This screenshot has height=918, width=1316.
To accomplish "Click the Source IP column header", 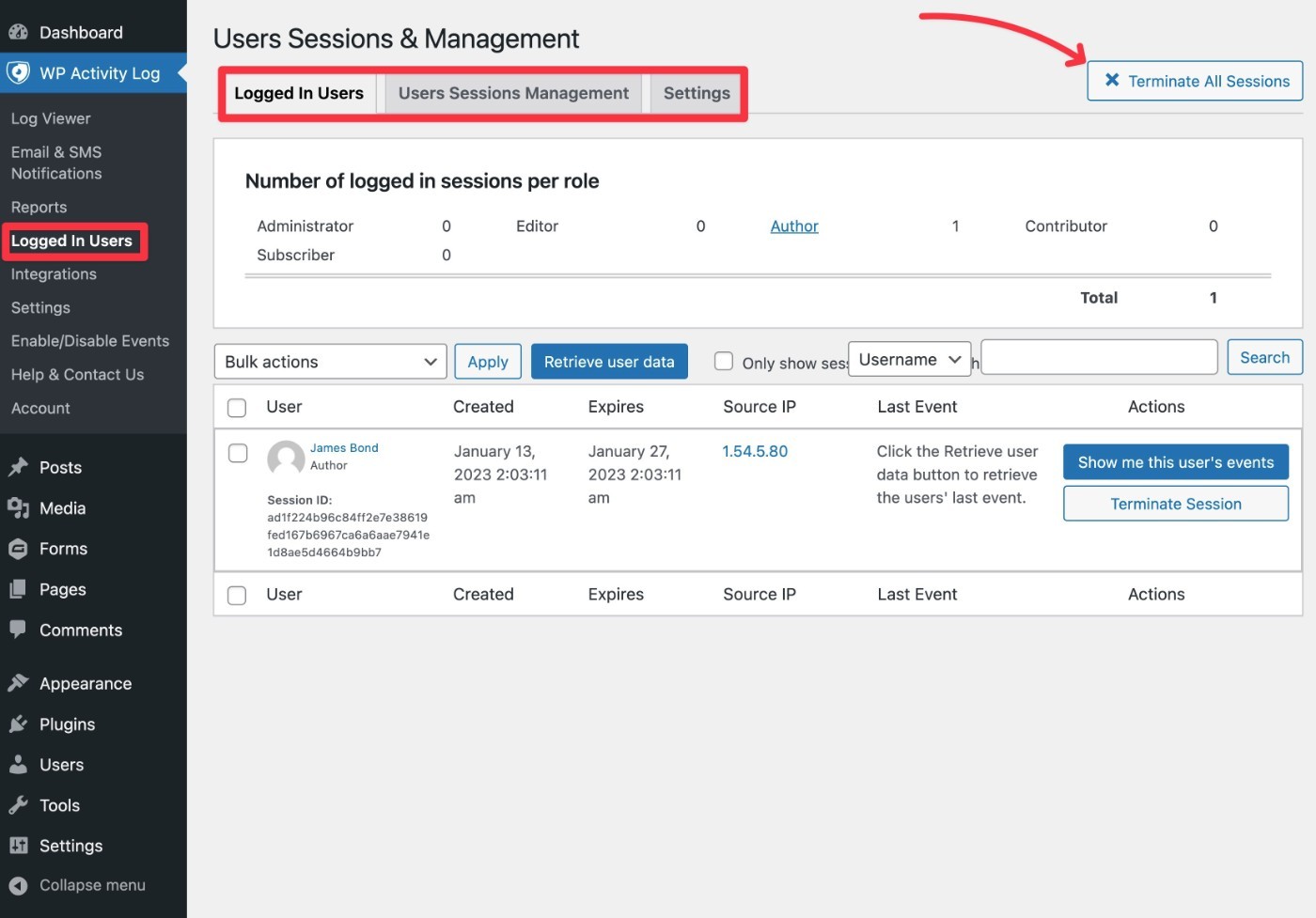I will tap(760, 407).
